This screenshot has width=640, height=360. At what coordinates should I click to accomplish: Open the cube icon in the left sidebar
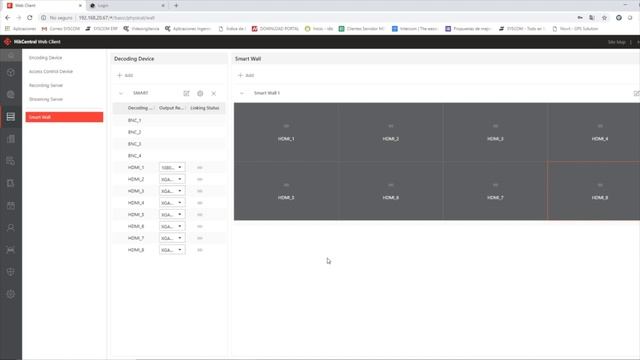[11, 73]
